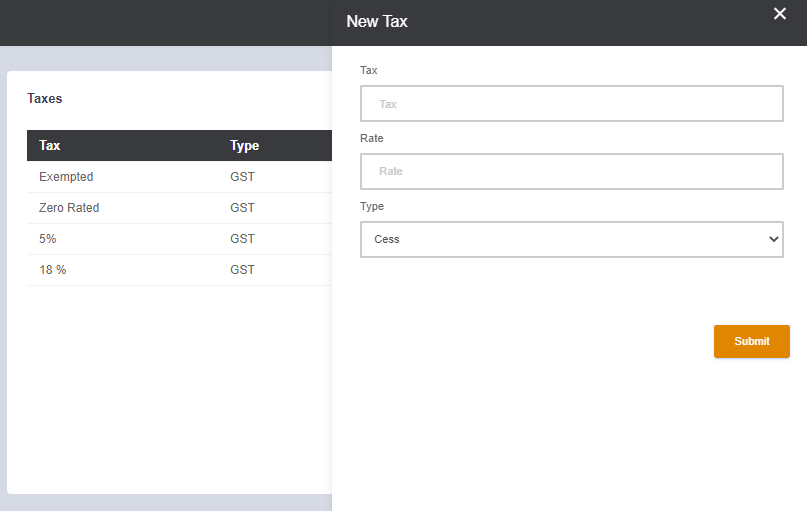Screen dimensions: 807x511
Task: Click GST type in 18 % row
Action: click(x=242, y=270)
